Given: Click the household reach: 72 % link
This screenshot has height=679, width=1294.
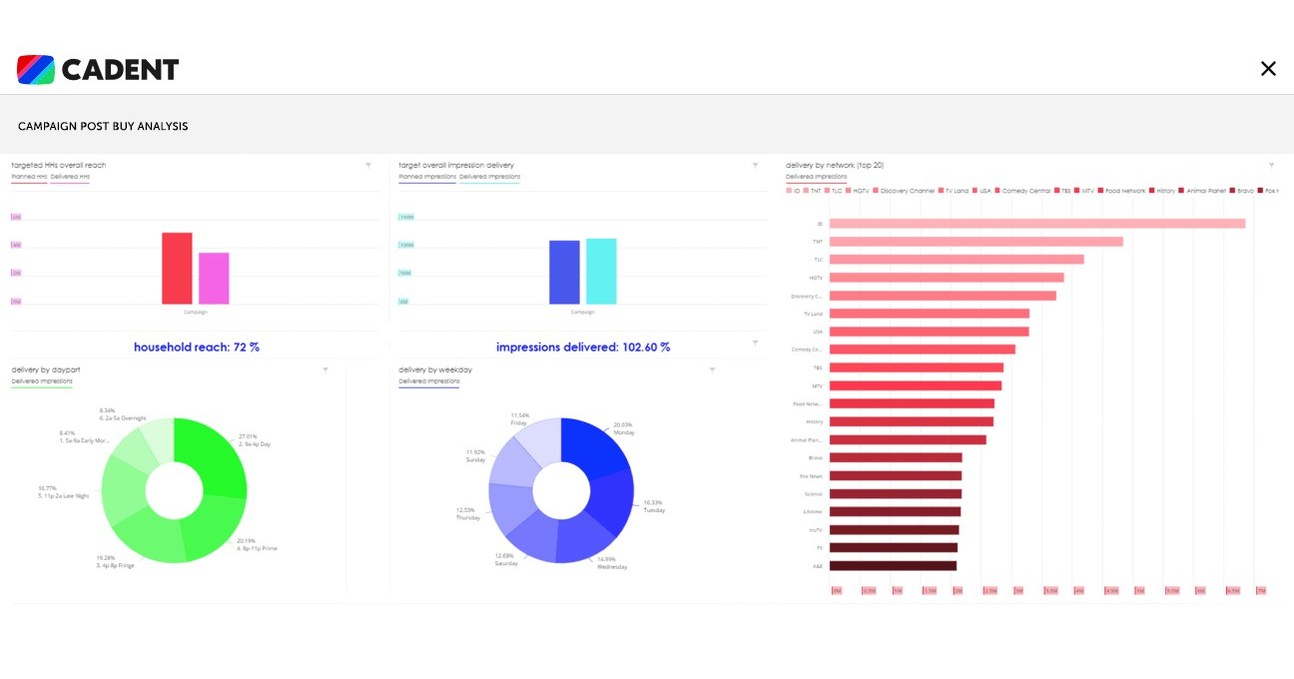Looking at the screenshot, I should pos(197,347).
